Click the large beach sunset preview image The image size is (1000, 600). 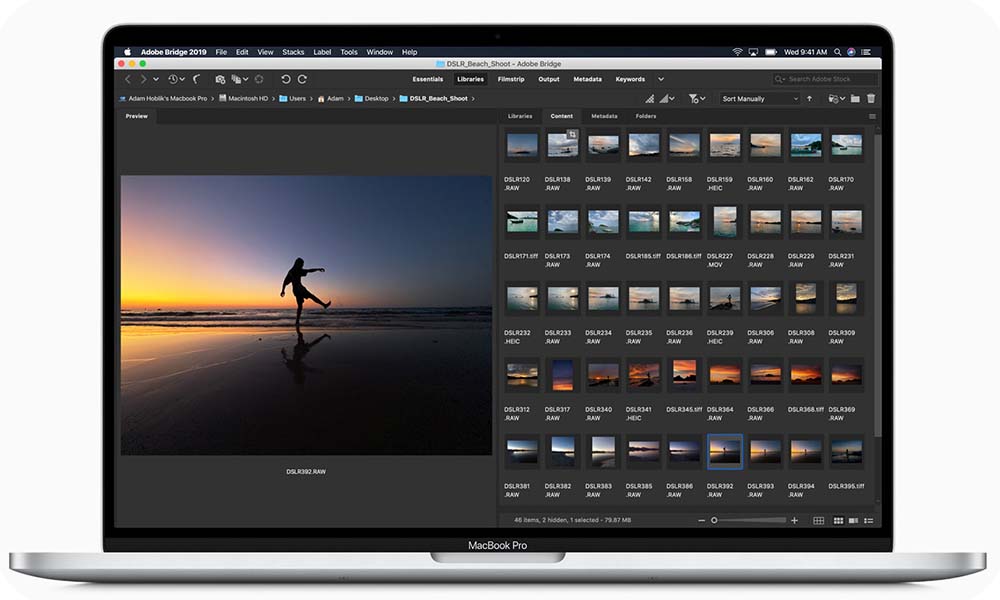pos(306,315)
